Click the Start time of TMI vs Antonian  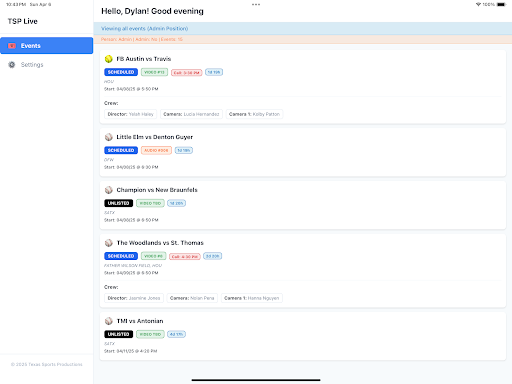131,351
